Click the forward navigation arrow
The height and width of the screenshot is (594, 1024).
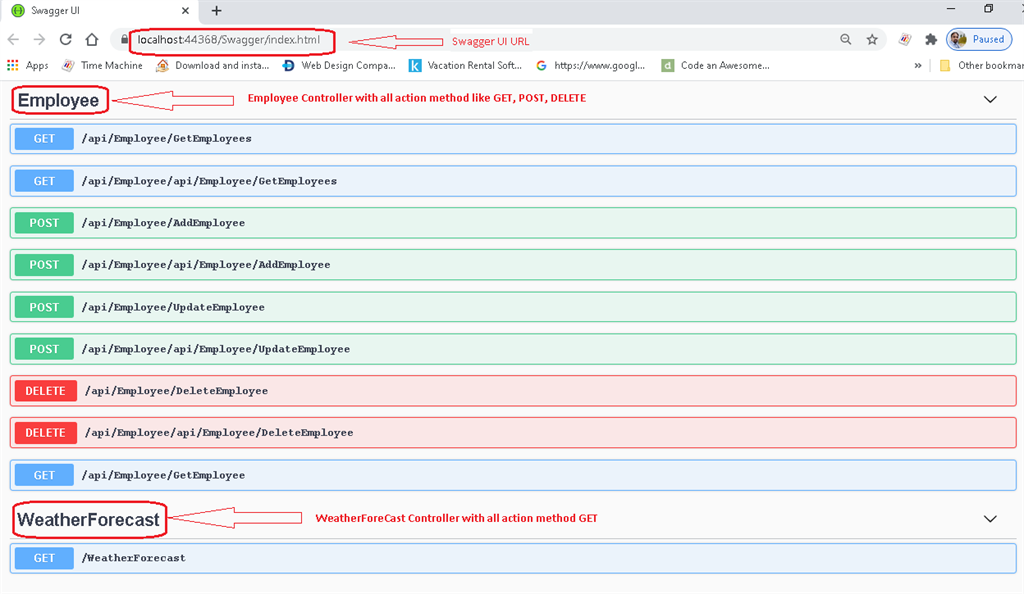point(38,41)
